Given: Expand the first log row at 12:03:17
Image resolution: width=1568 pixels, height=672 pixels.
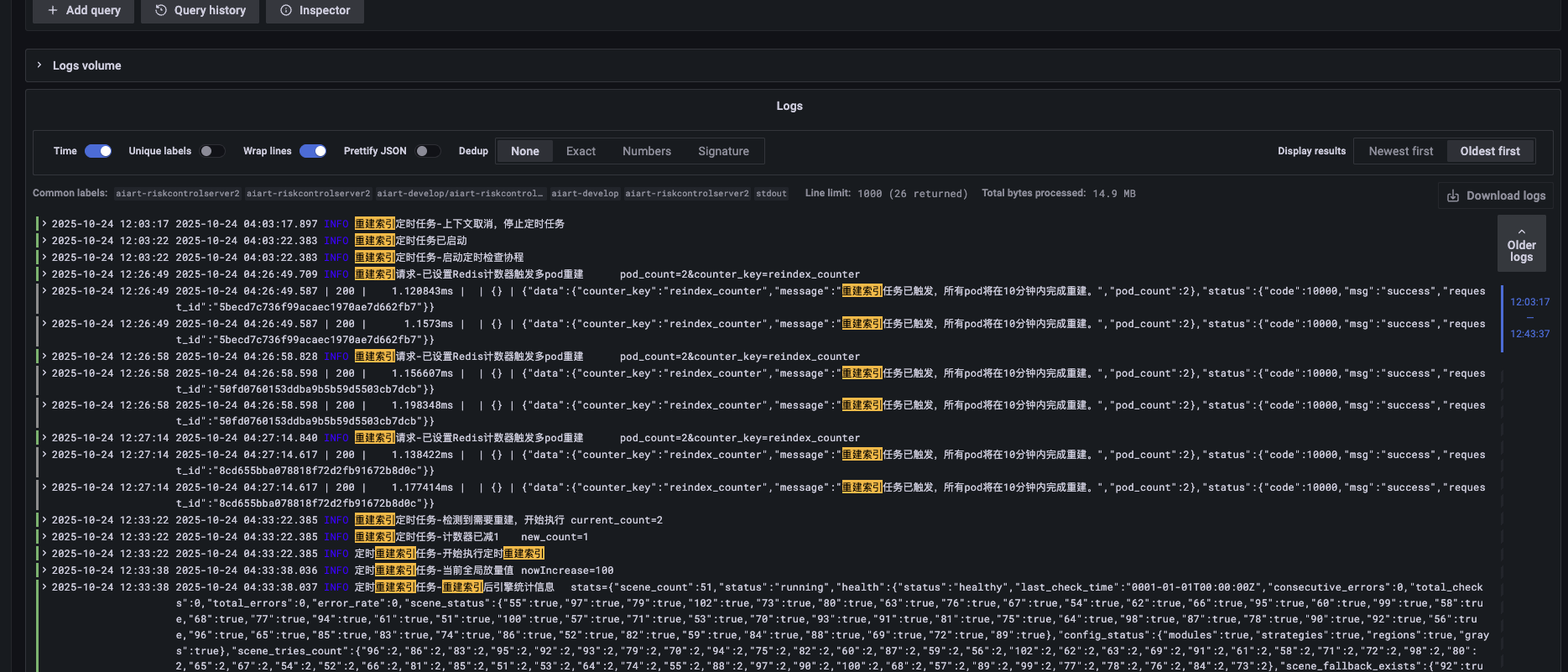Looking at the screenshot, I should coord(44,224).
